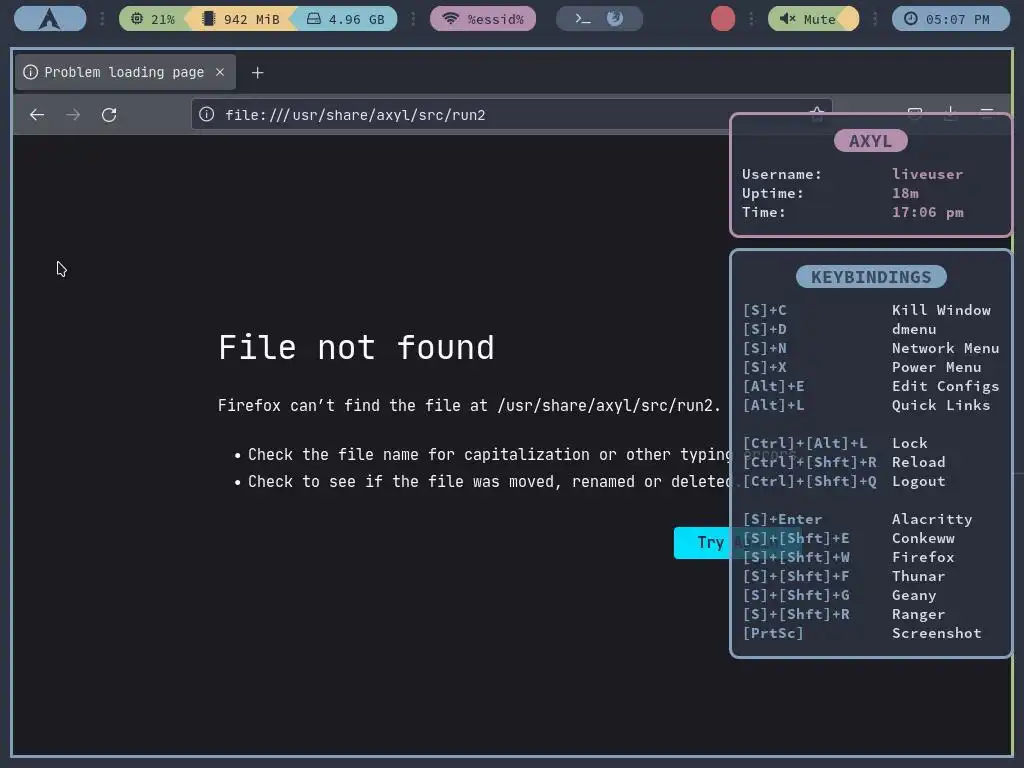Open a new tab with plus button
The height and width of the screenshot is (768, 1024).
pyautogui.click(x=257, y=72)
